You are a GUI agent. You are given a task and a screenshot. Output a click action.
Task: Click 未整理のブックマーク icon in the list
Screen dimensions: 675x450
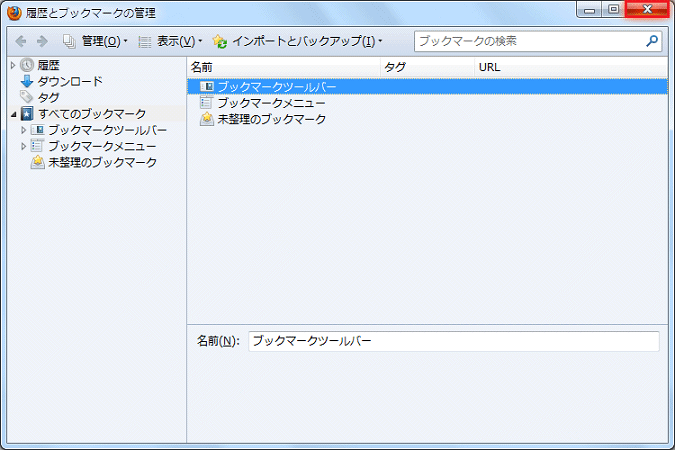click(207, 119)
